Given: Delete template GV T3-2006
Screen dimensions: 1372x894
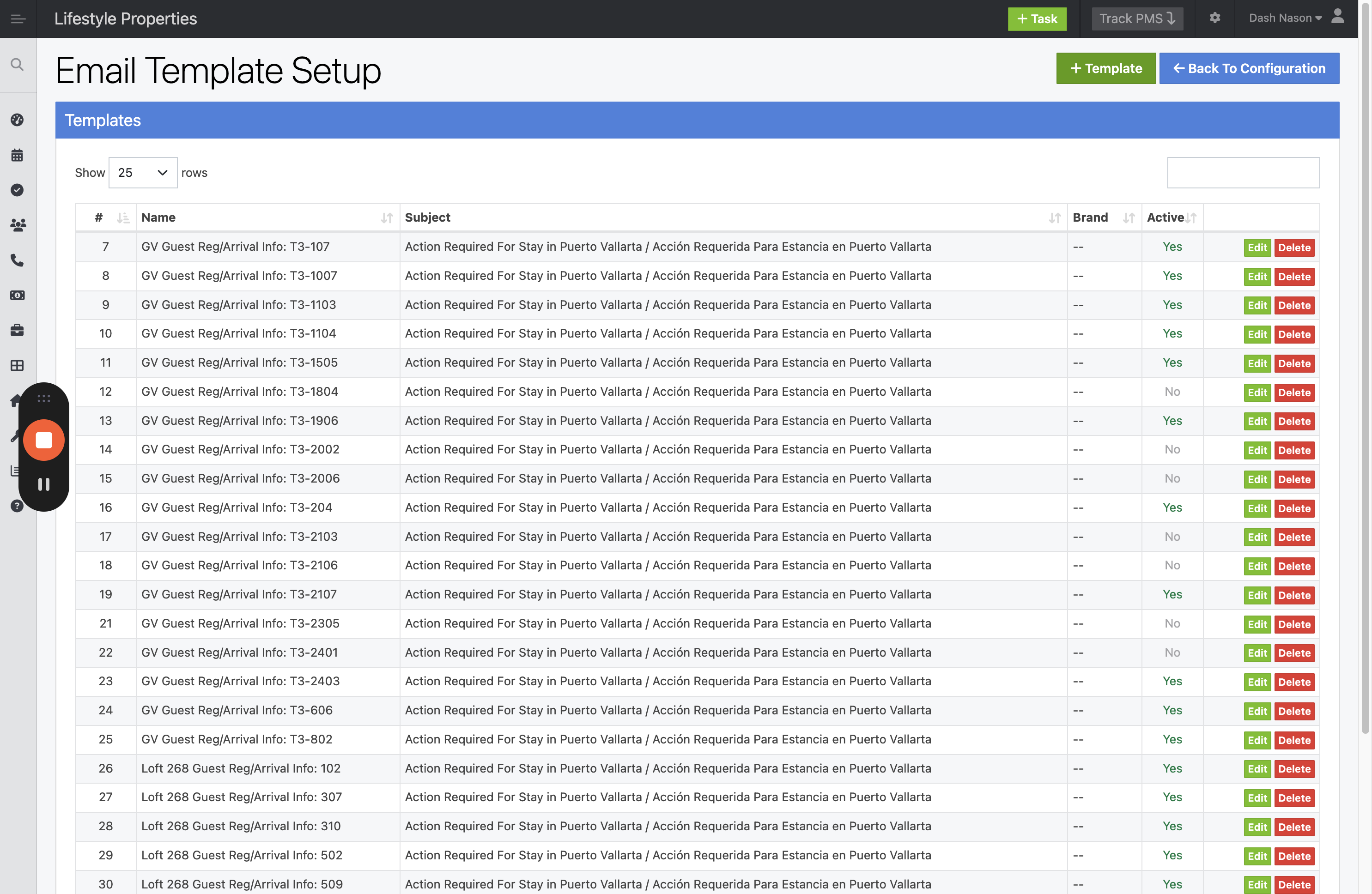Looking at the screenshot, I should (x=1294, y=480).
